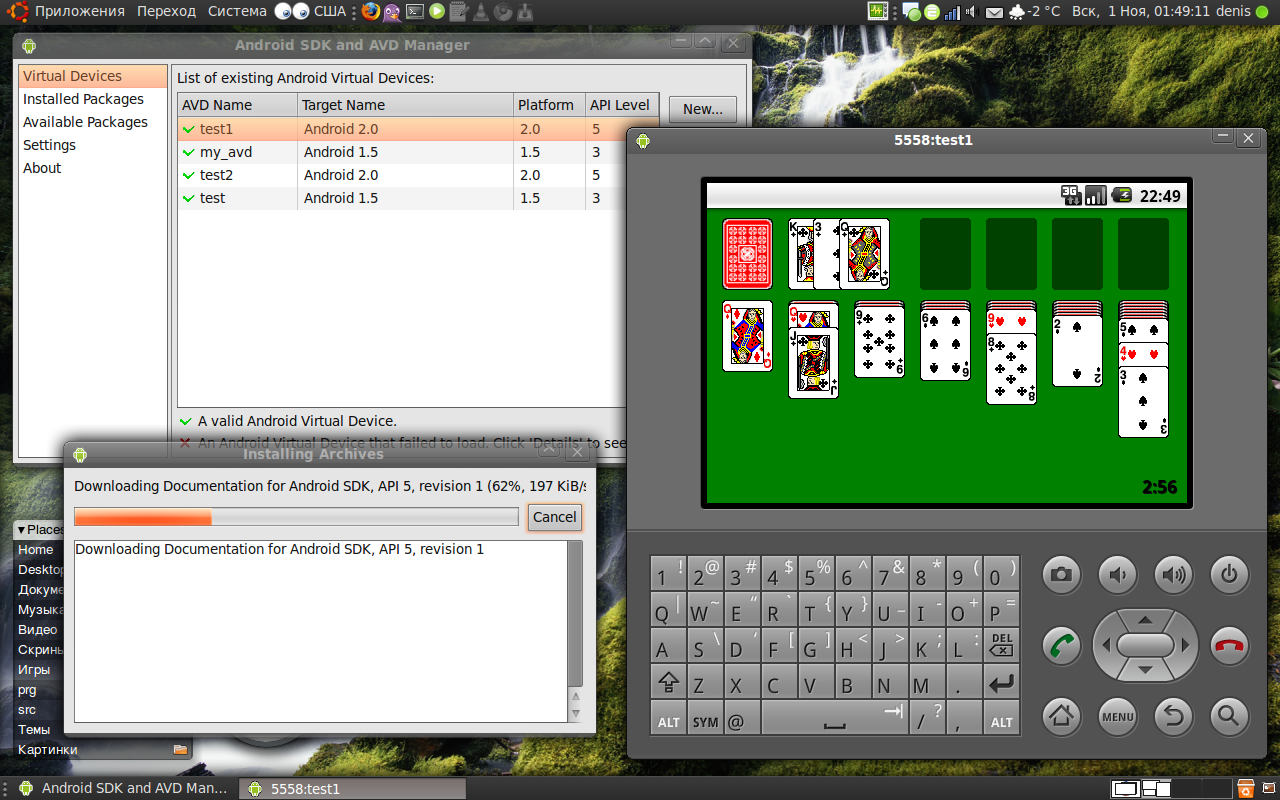Click the red end-call button
Screen dimensions: 1280x800
point(1229,645)
